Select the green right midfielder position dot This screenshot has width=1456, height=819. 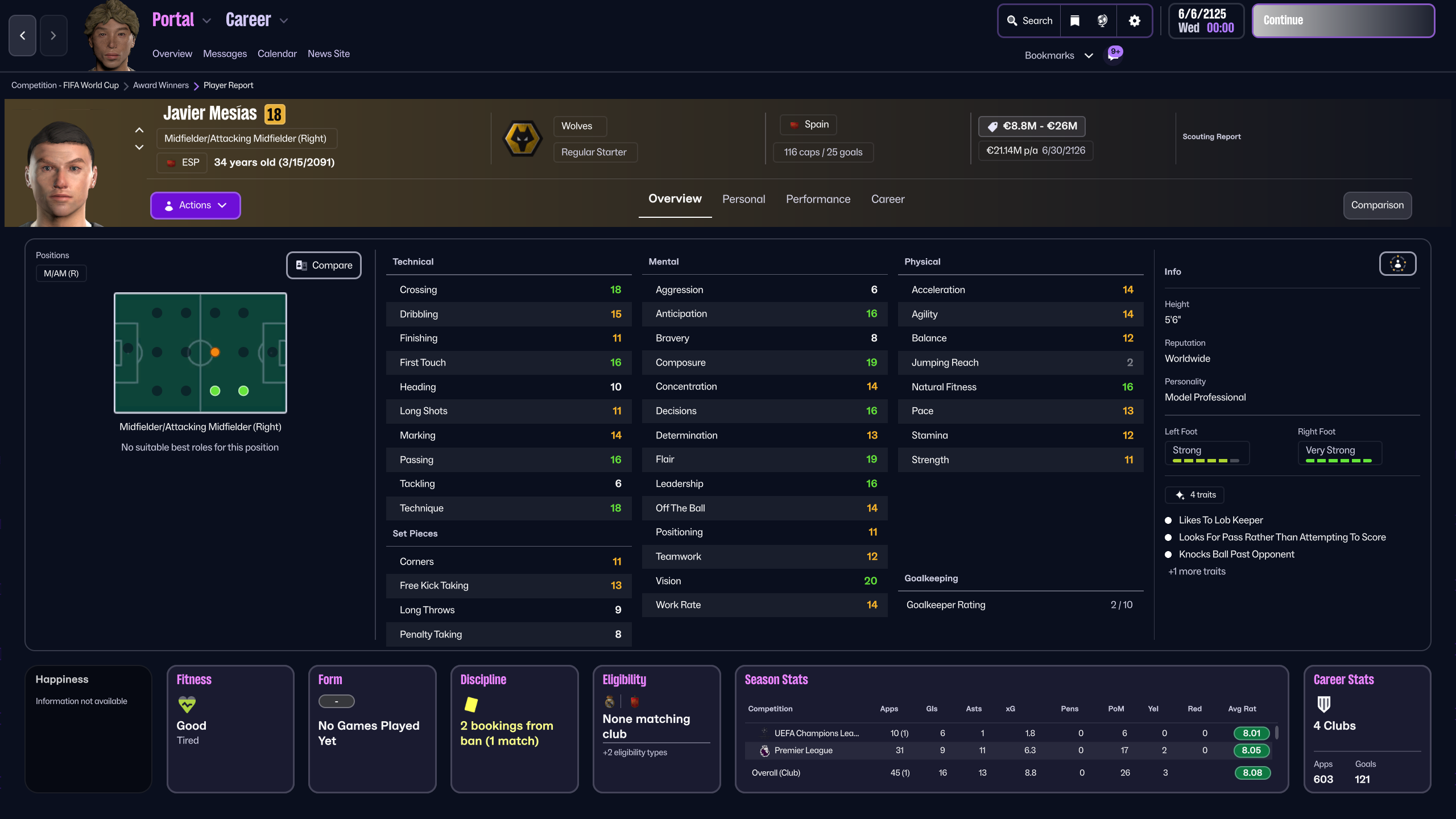click(215, 391)
